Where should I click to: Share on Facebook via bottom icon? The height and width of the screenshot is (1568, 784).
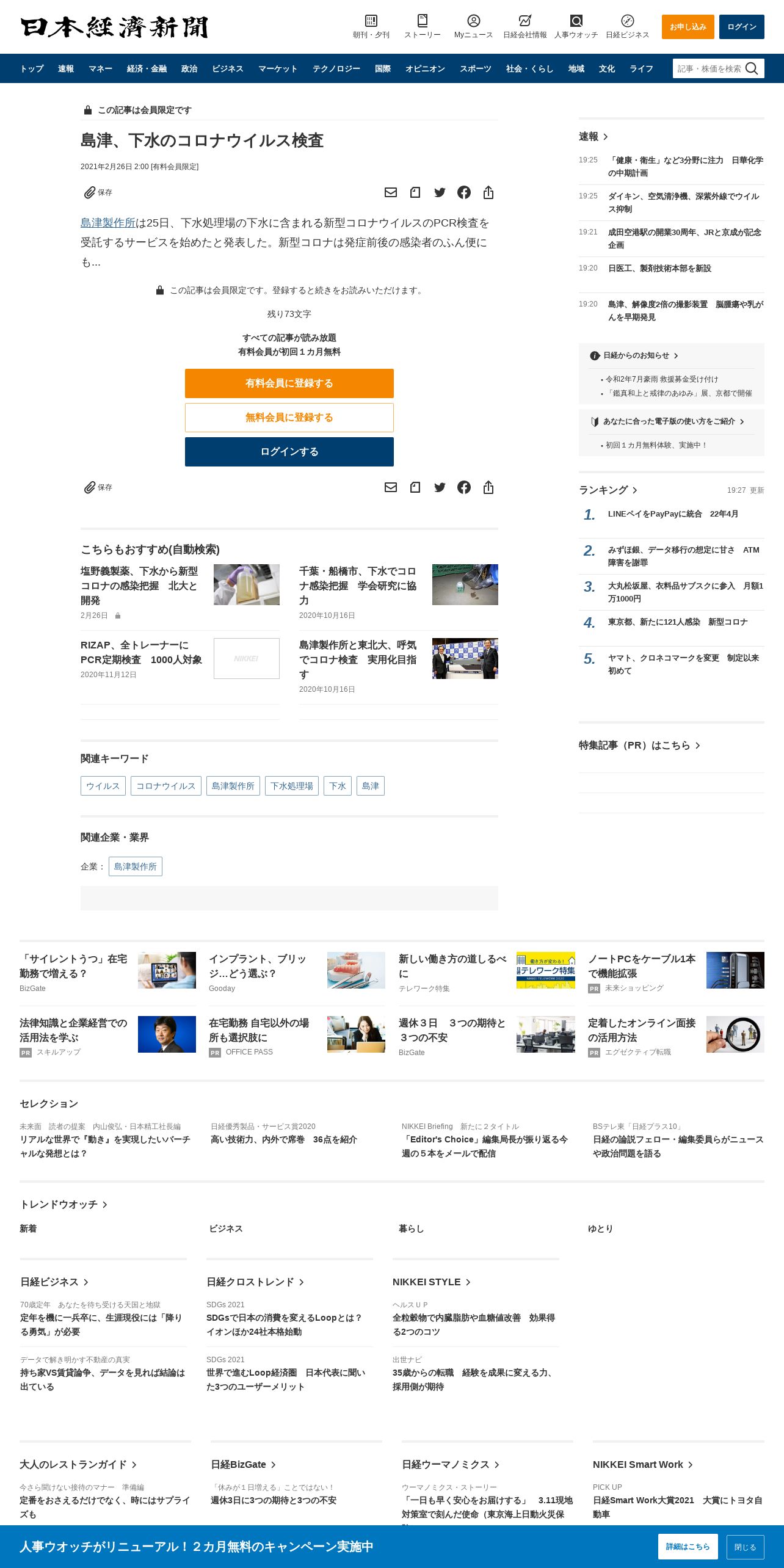(464, 487)
